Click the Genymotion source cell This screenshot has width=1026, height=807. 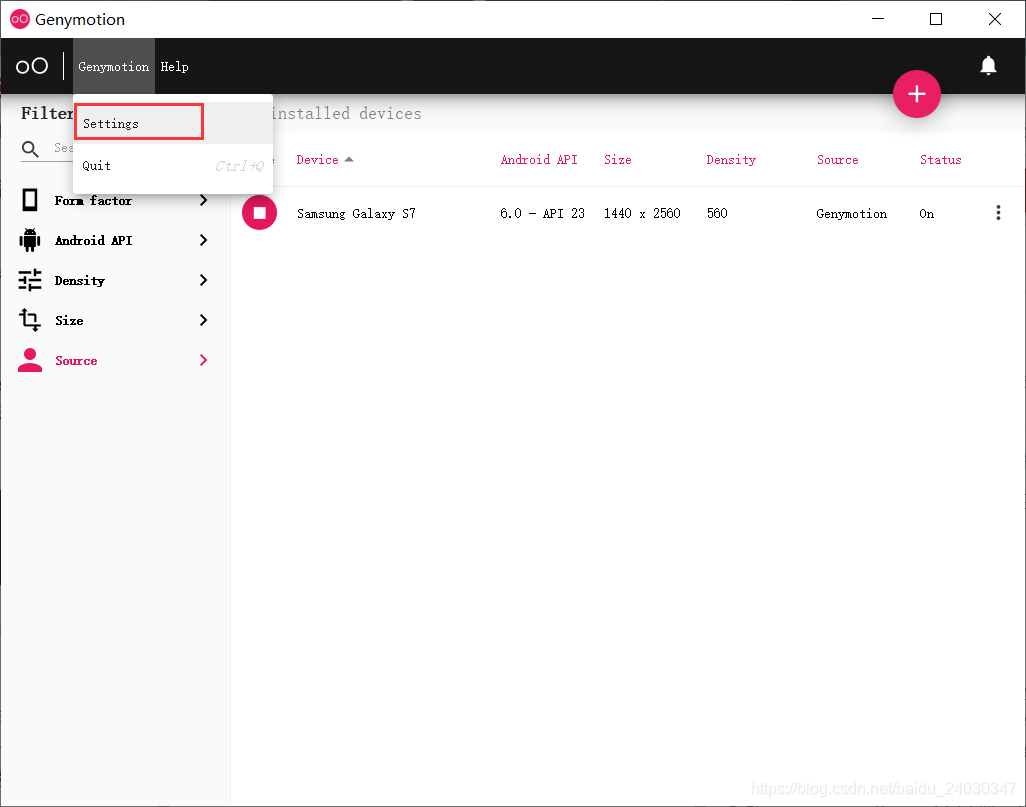[x=851, y=213]
